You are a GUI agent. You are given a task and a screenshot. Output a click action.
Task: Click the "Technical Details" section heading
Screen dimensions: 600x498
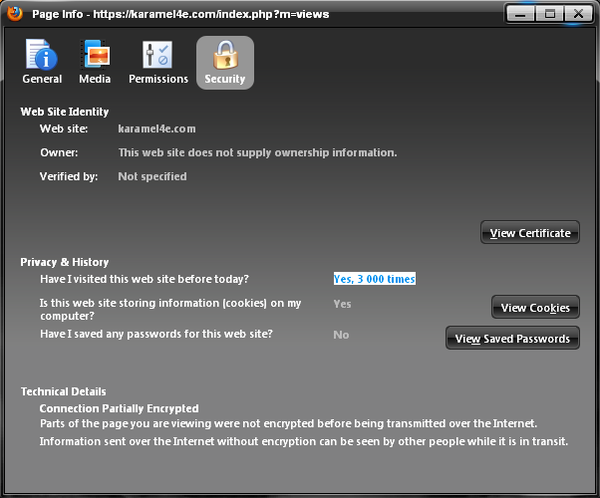point(63,392)
